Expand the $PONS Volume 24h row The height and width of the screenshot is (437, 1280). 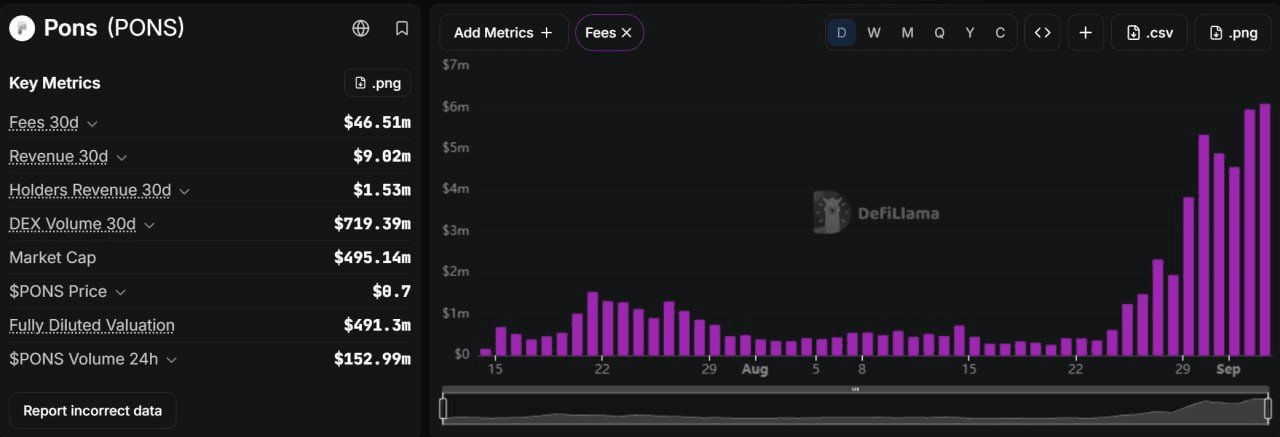pyautogui.click(x=172, y=359)
